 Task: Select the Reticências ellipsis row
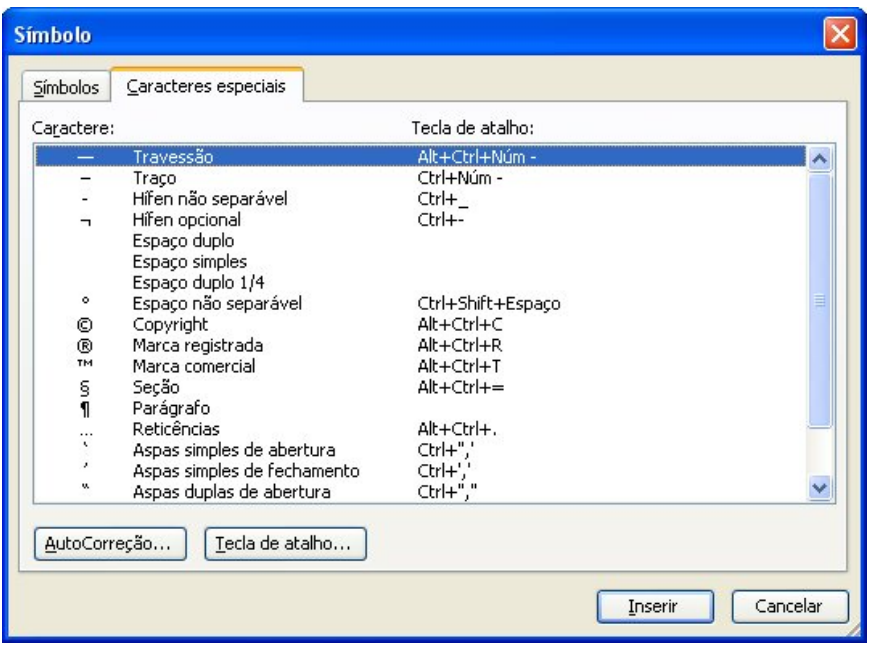tap(175, 429)
